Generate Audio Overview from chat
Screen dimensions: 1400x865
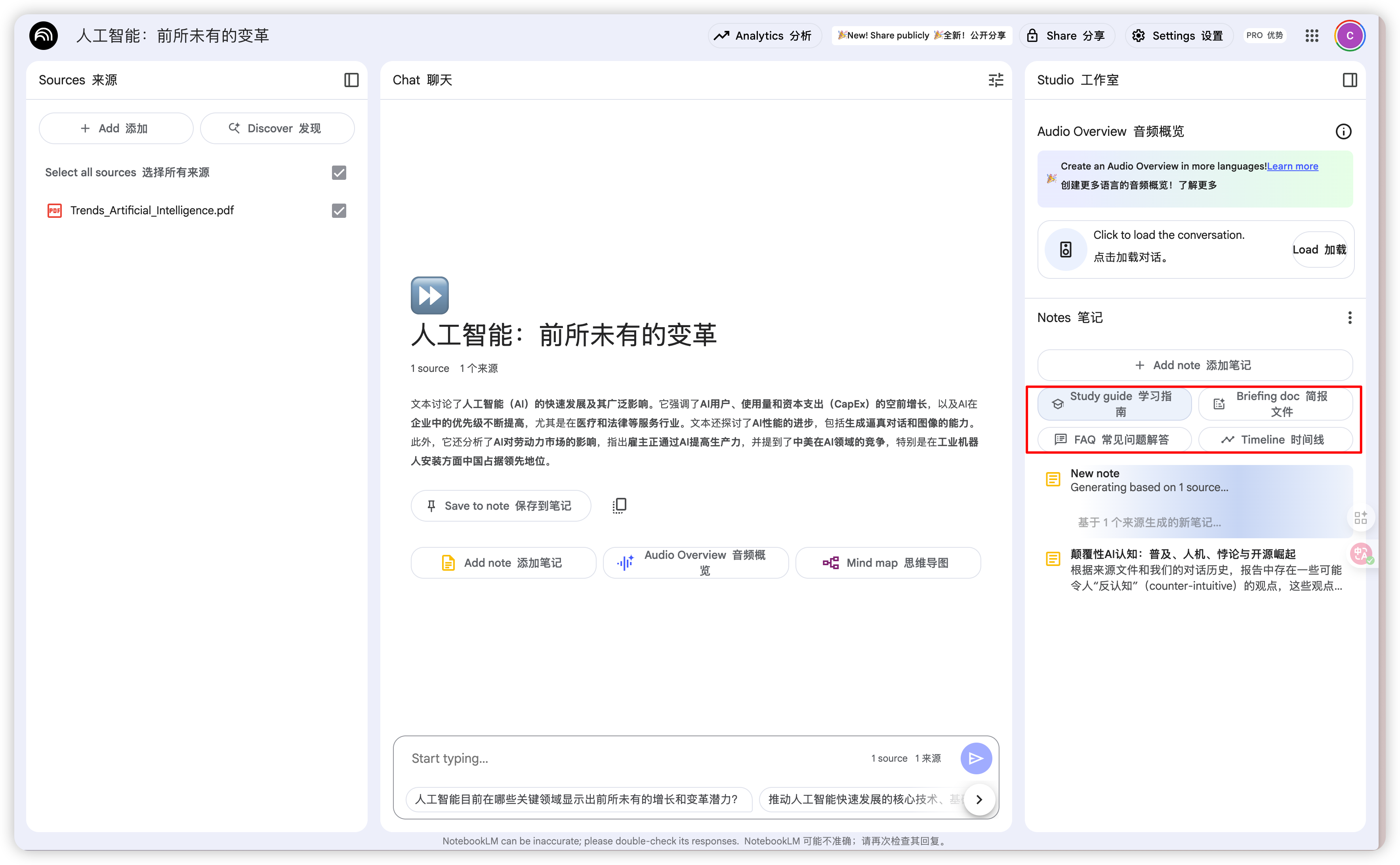(695, 563)
